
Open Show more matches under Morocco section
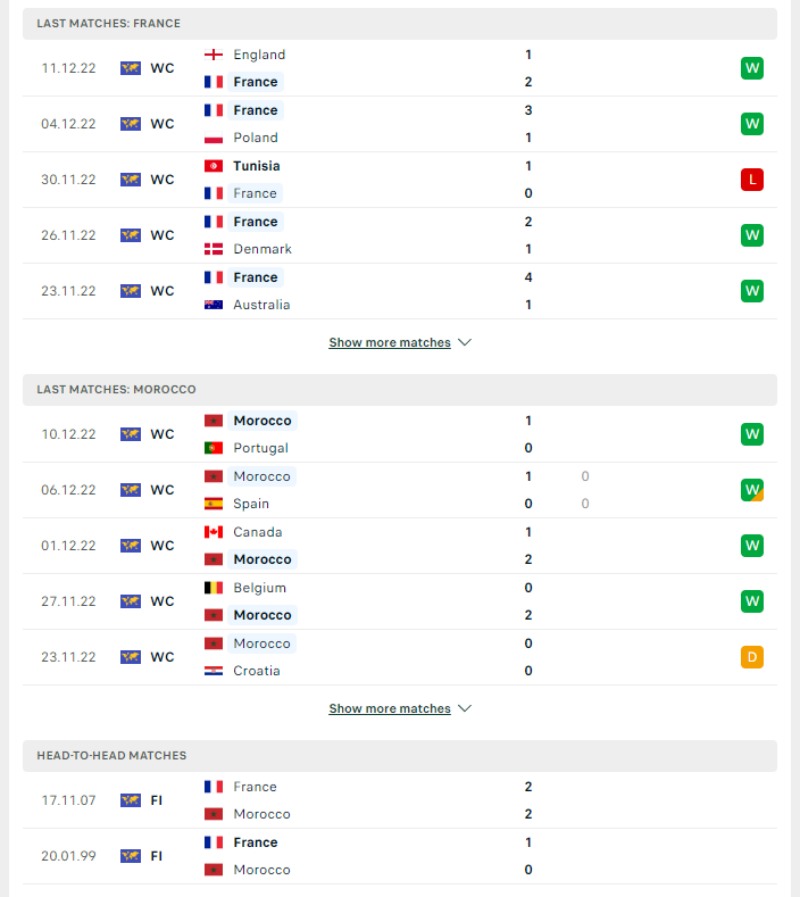point(390,708)
